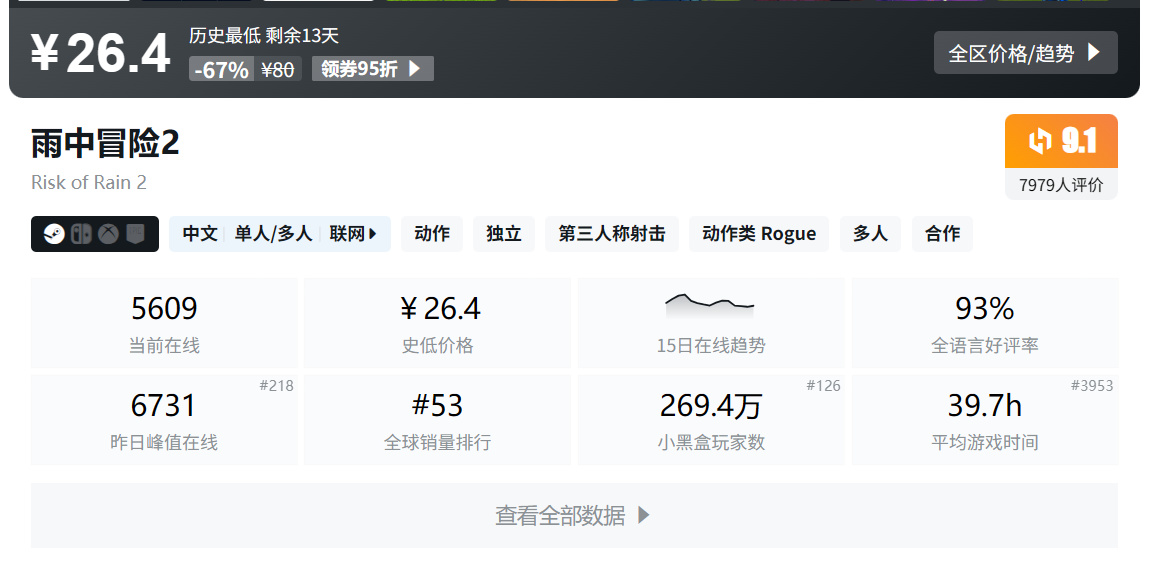Open the 7979人评价 reviews count
Image resolution: width=1149 pixels, height=569 pixels.
1061,185
